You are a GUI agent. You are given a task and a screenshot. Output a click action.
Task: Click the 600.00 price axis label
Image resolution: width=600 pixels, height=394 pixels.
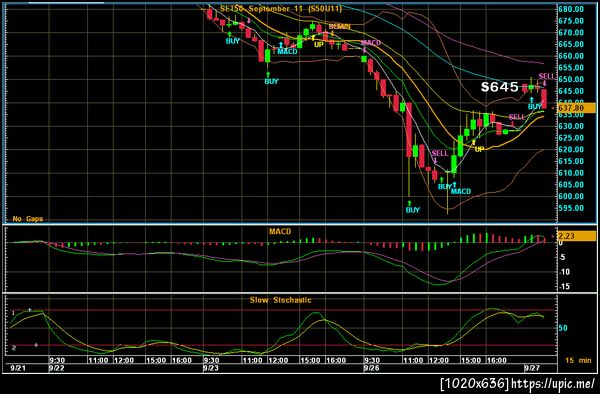[571, 196]
